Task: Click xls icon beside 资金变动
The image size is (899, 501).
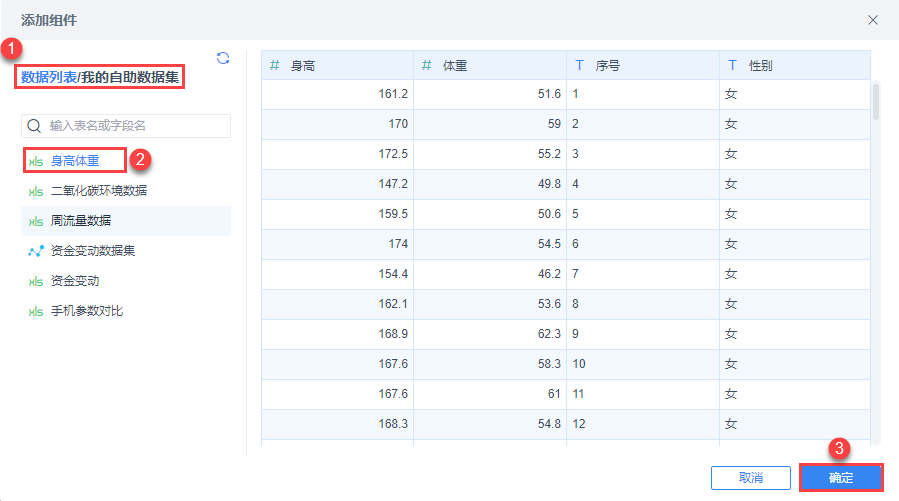Action: [36, 281]
